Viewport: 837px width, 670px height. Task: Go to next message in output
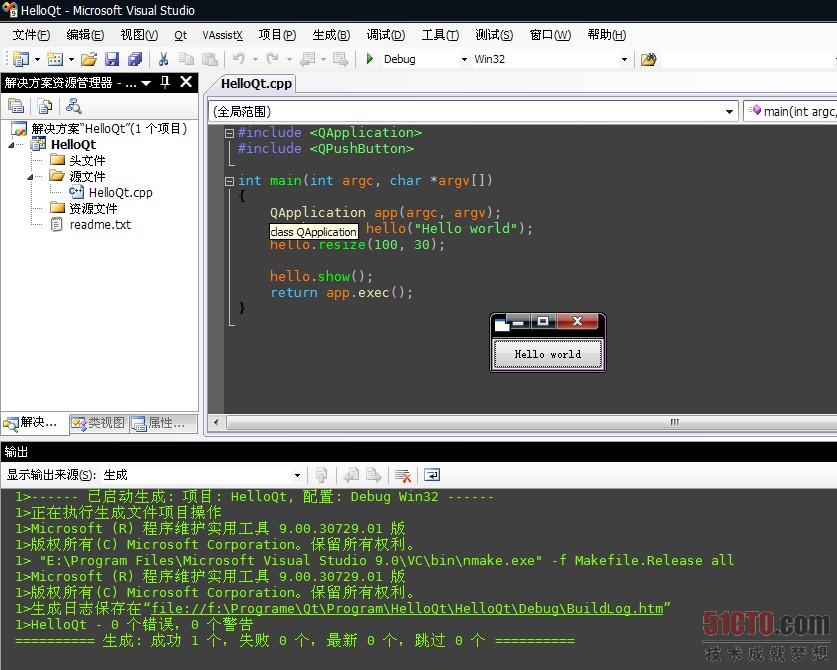[x=374, y=475]
